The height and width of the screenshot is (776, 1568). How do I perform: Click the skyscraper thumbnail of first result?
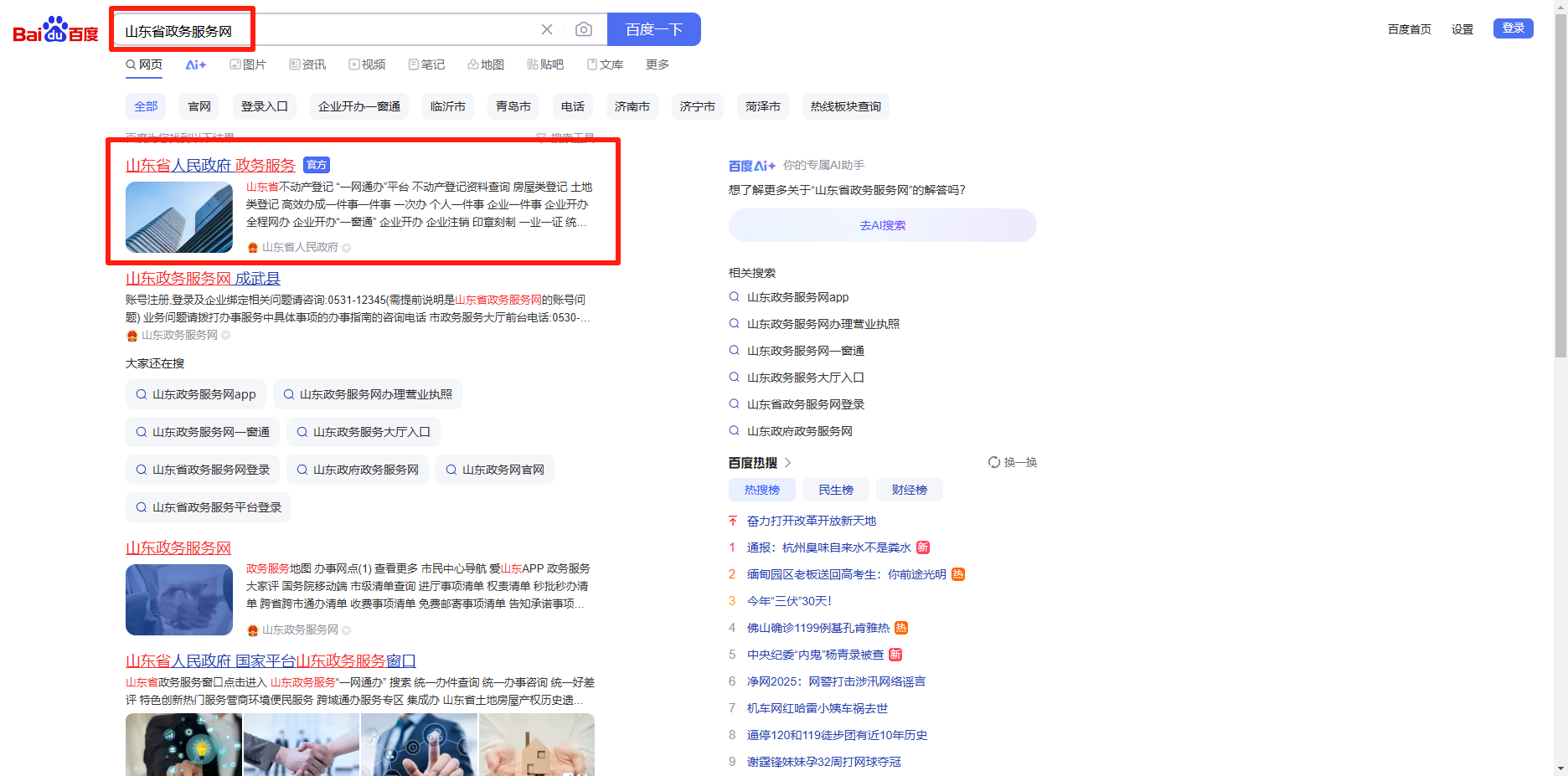tap(179, 217)
